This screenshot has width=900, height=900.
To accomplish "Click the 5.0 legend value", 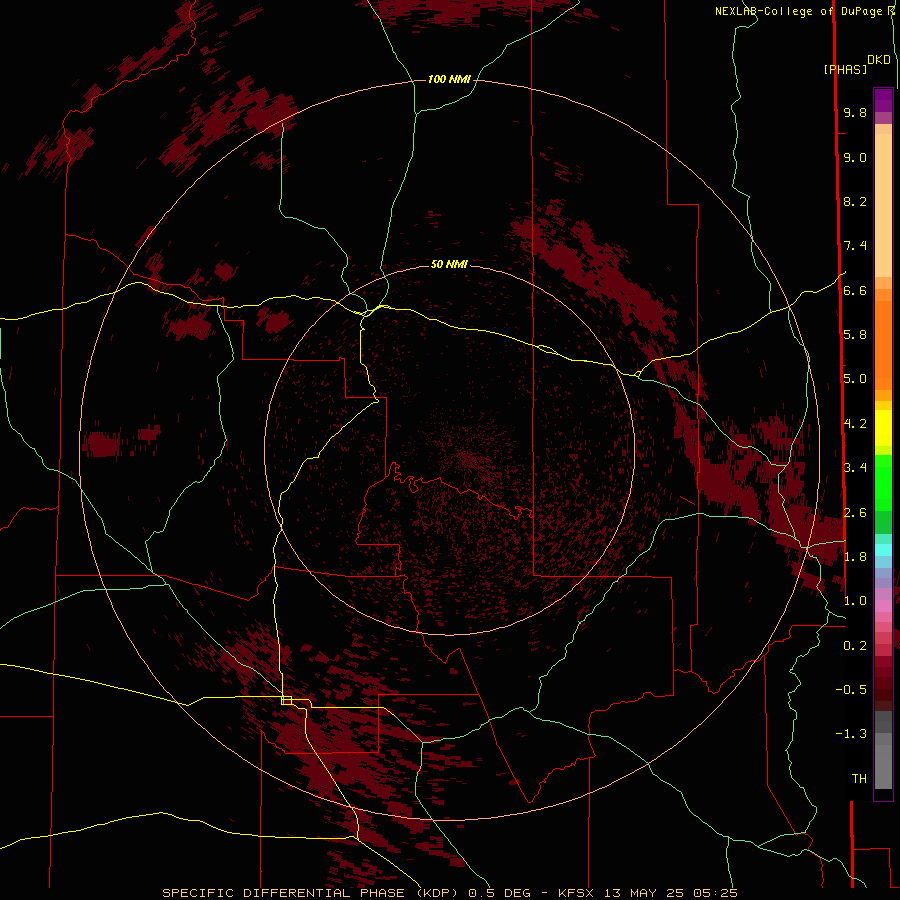I will (855, 379).
